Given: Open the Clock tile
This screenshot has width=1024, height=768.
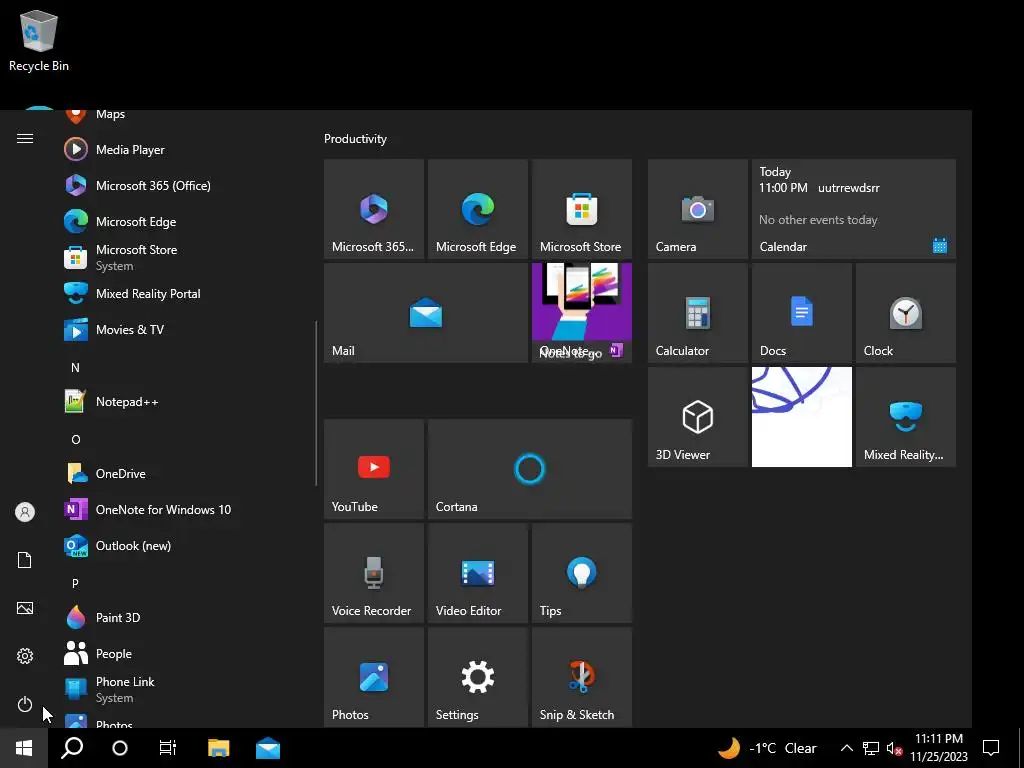Looking at the screenshot, I should pyautogui.click(x=906, y=313).
